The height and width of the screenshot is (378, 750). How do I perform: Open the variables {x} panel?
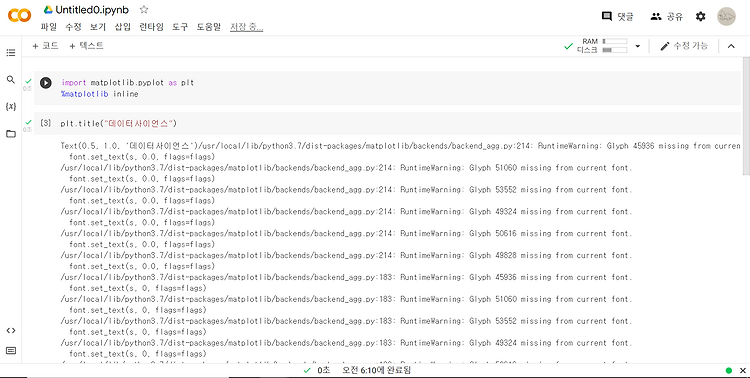pos(11,106)
